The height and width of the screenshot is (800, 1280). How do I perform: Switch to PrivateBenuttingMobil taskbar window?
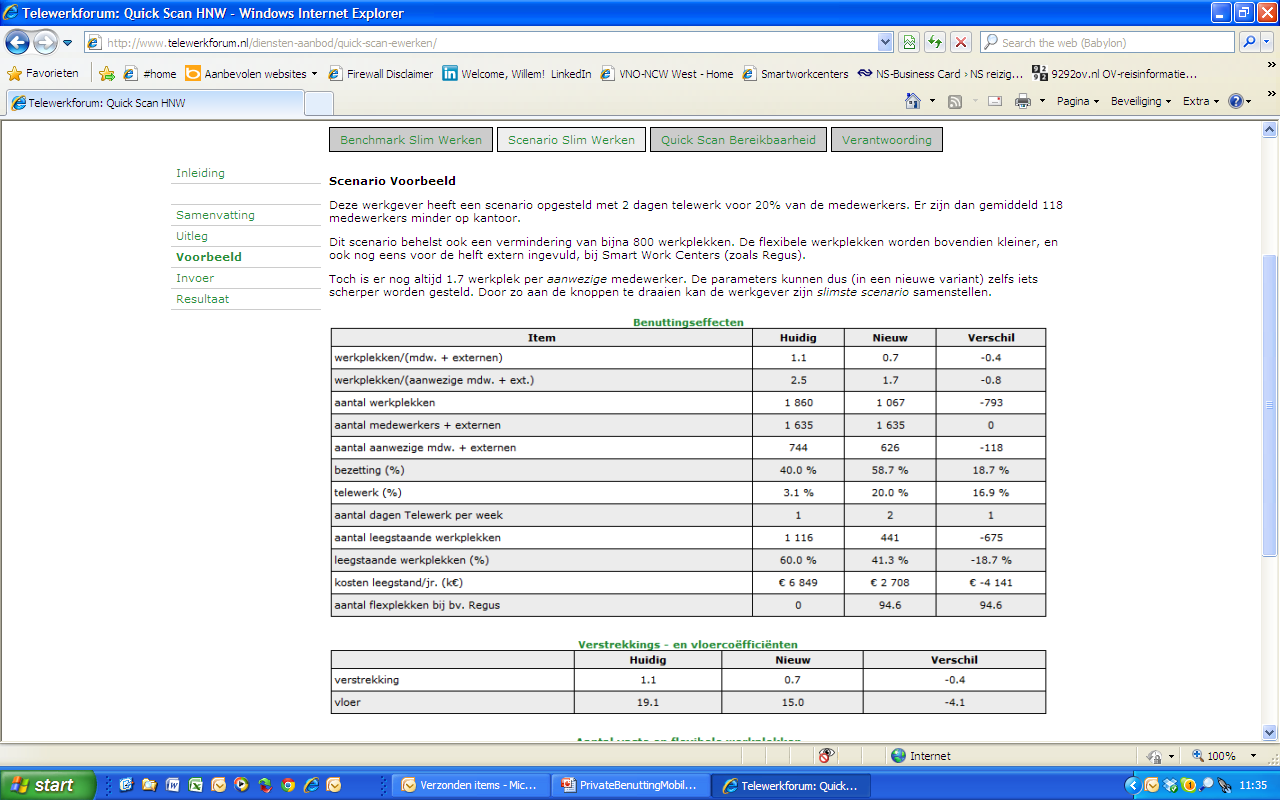[x=631, y=785]
